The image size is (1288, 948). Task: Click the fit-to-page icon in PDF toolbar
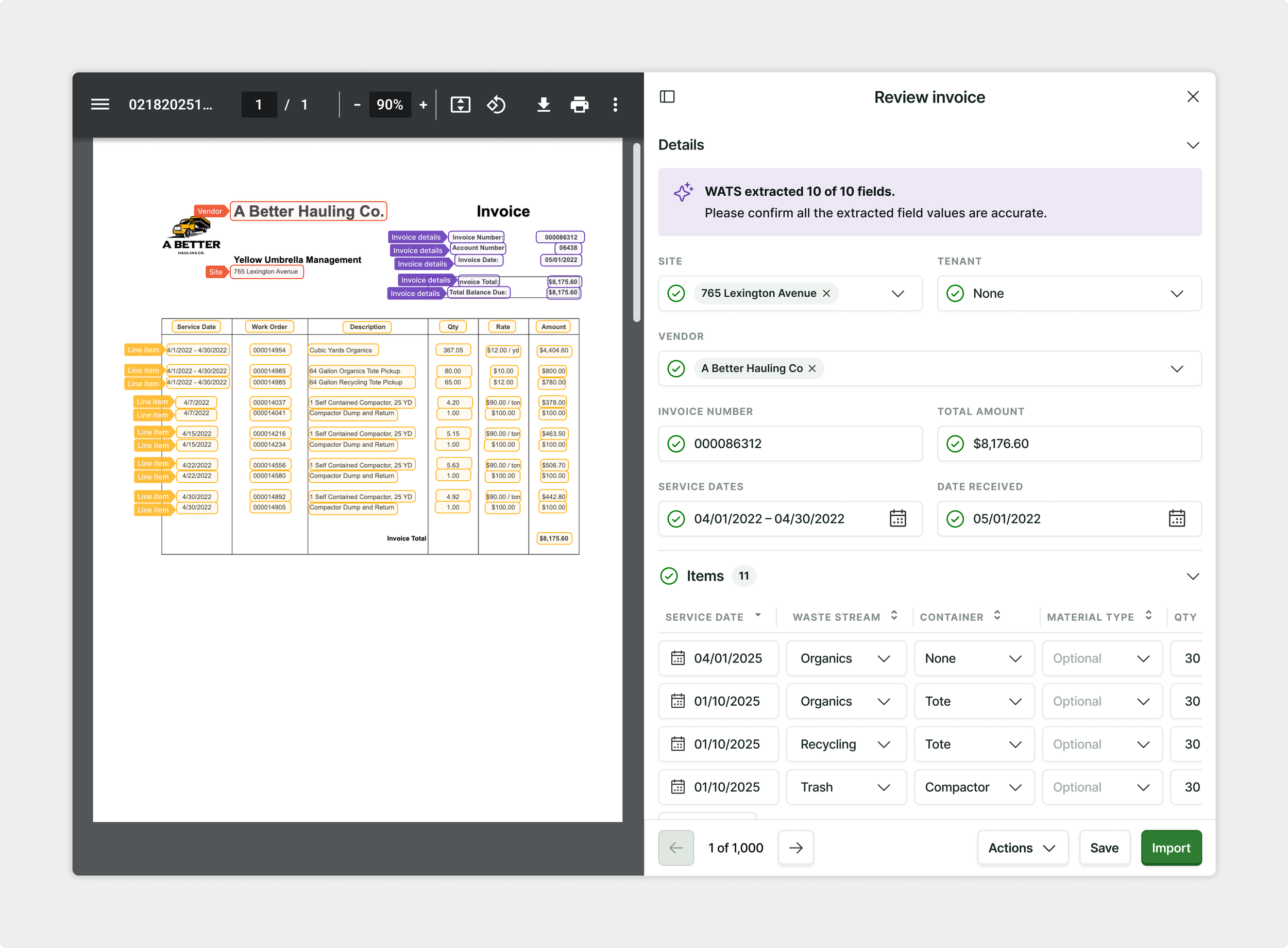[460, 105]
